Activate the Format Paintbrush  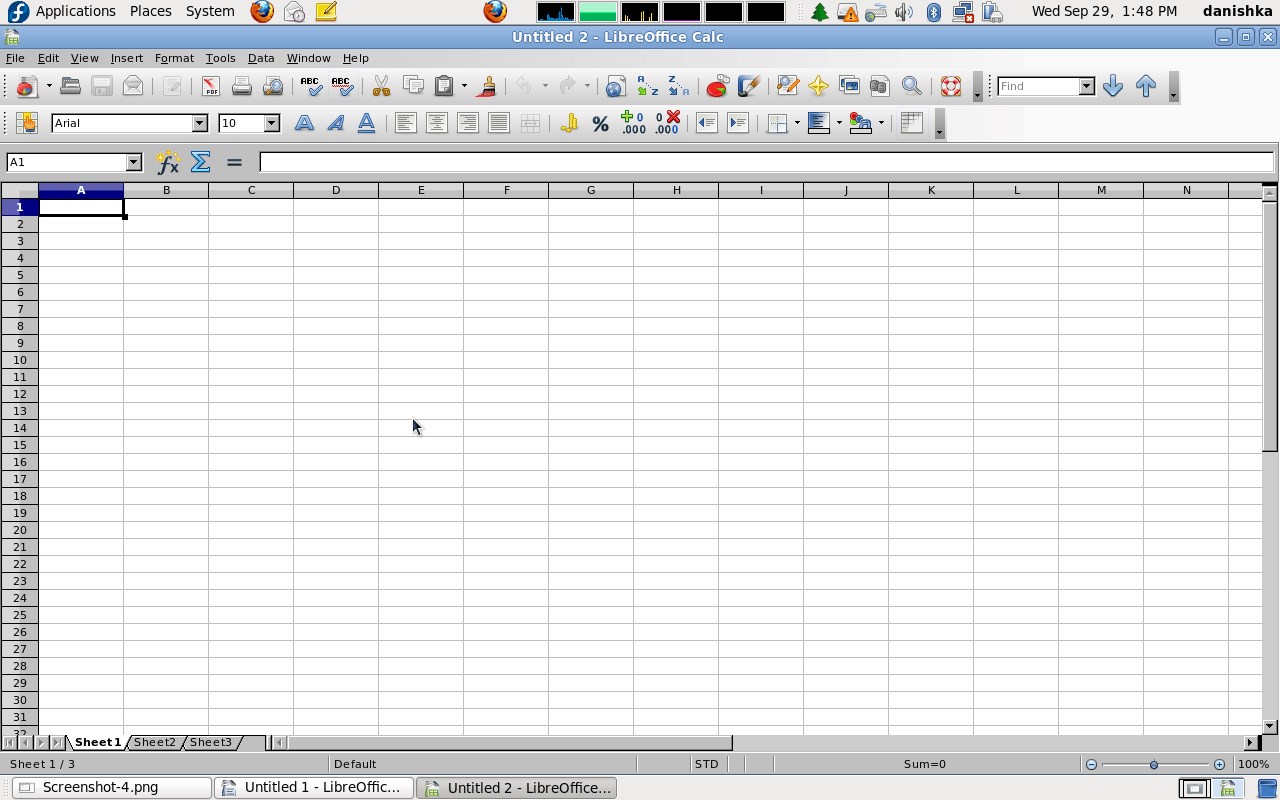[x=487, y=86]
